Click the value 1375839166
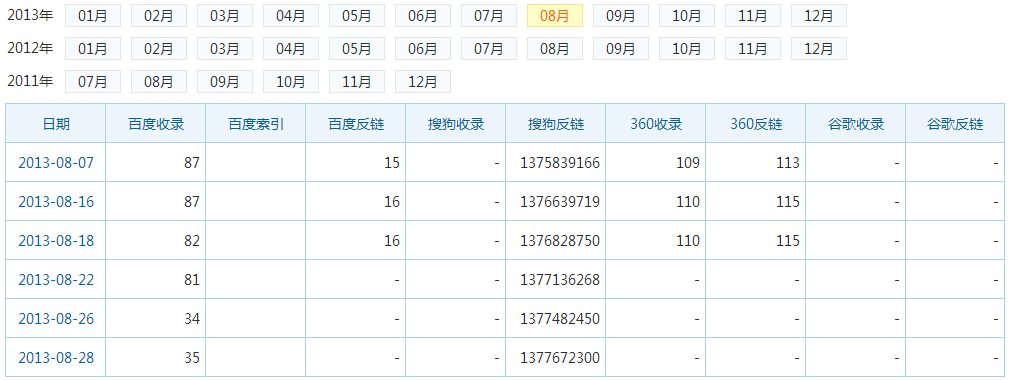The height and width of the screenshot is (380, 1010). (560, 163)
